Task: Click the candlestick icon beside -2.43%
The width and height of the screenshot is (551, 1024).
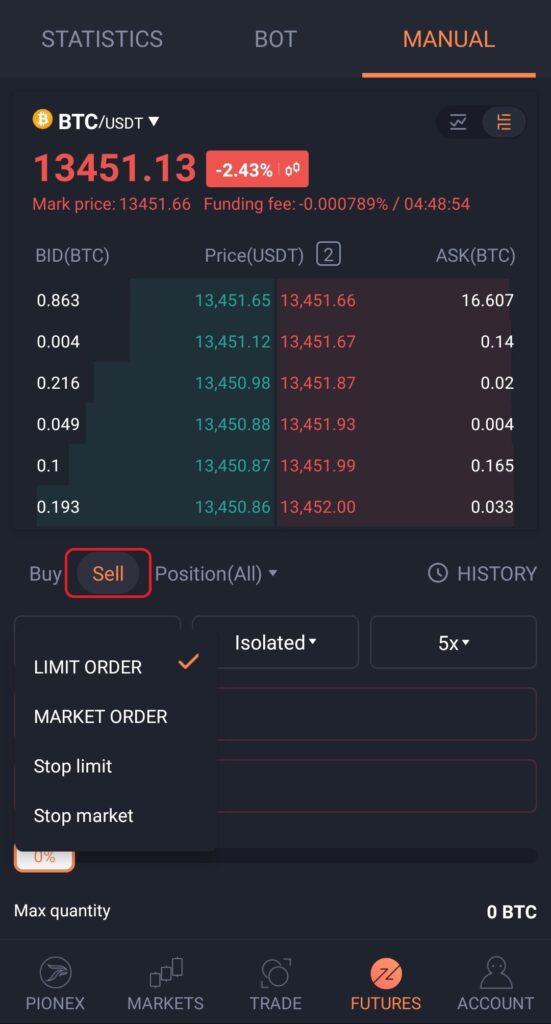Action: (x=292, y=170)
